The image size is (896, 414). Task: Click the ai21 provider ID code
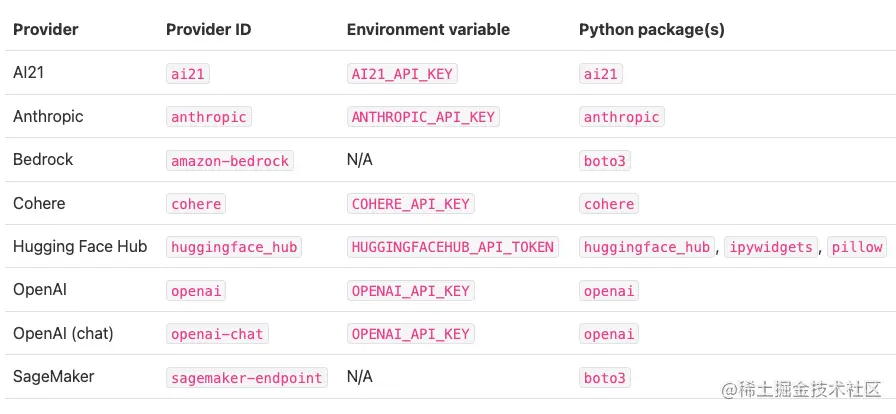[188, 74]
